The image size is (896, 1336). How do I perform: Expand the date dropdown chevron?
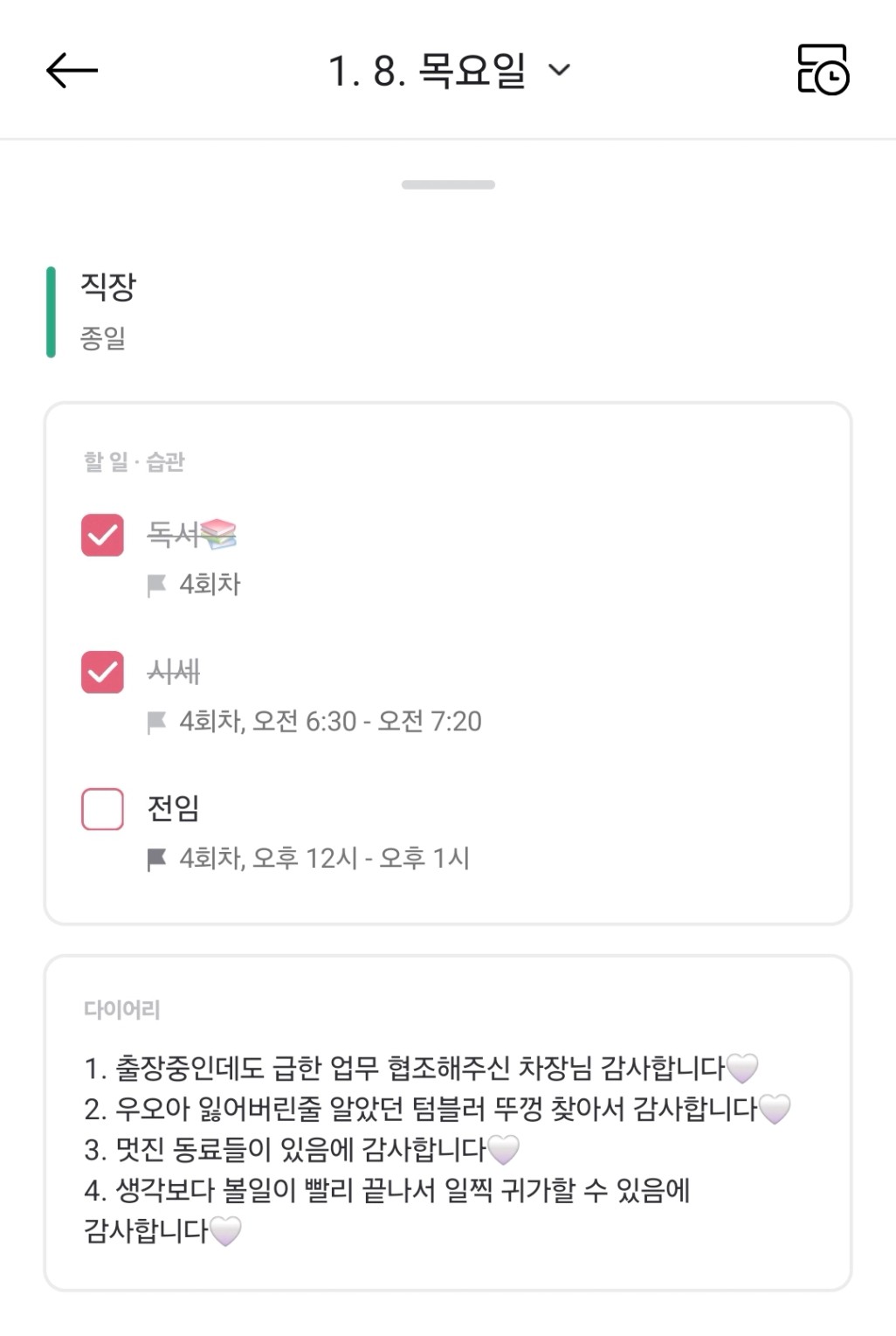[560, 70]
